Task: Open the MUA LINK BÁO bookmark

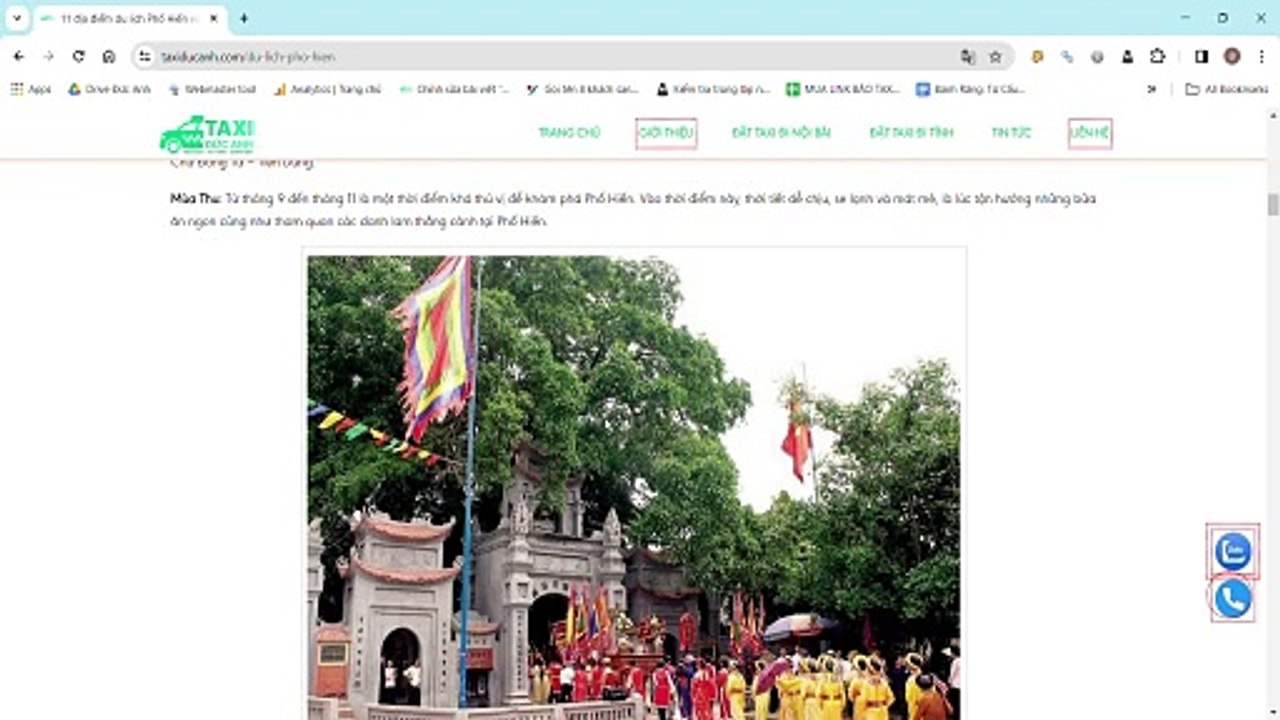Action: coord(843,89)
